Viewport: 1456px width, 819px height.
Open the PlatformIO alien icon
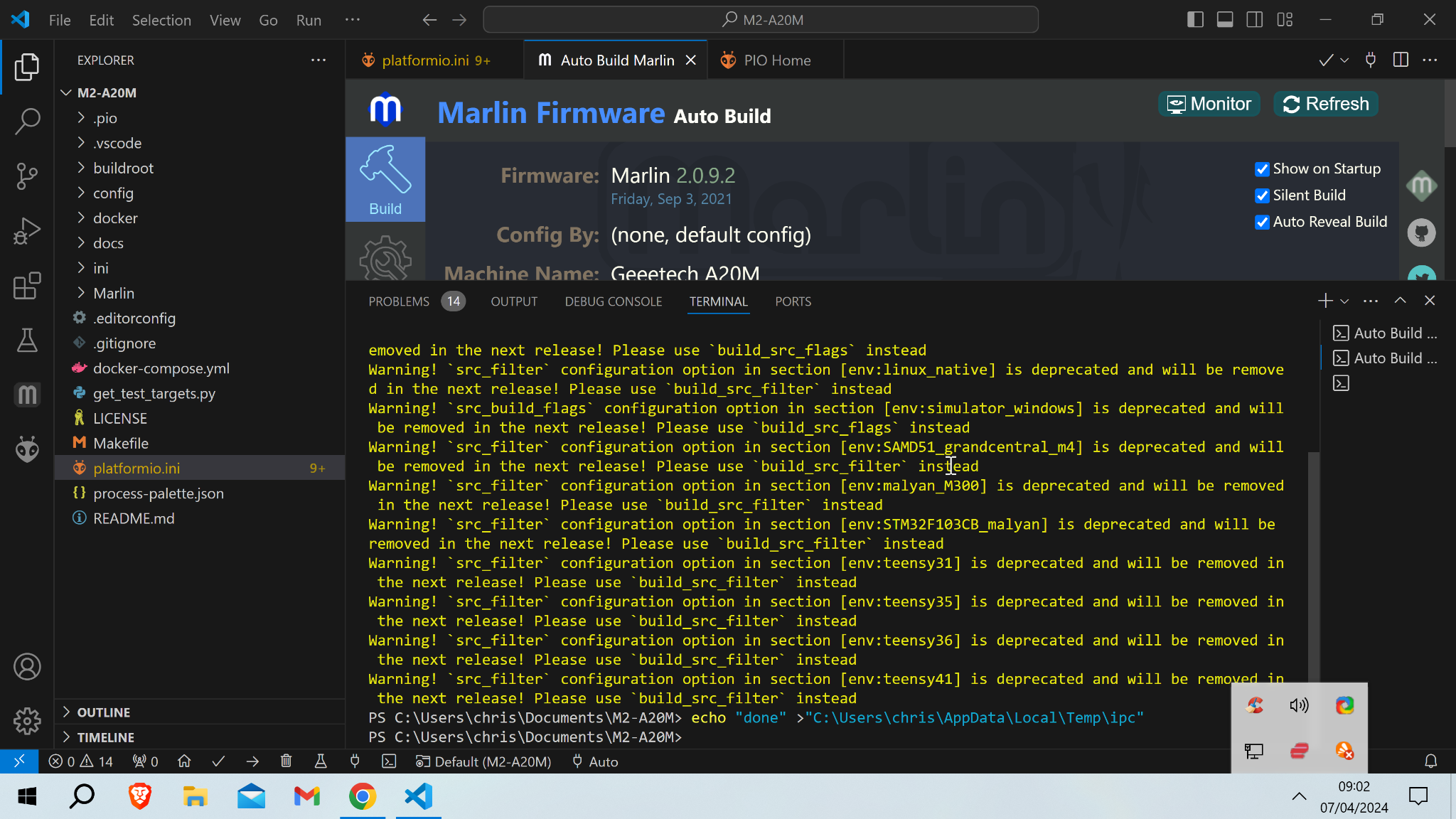(x=27, y=449)
